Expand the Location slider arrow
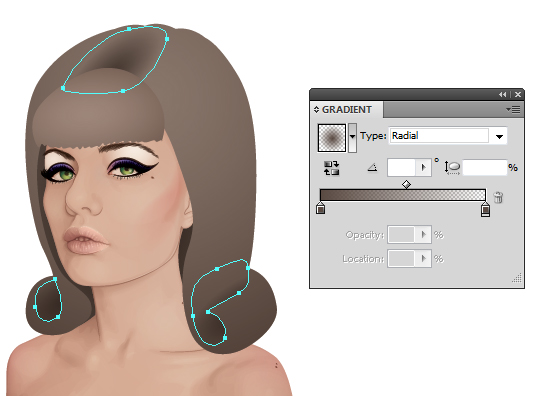The height and width of the screenshot is (396, 556). (x=423, y=258)
